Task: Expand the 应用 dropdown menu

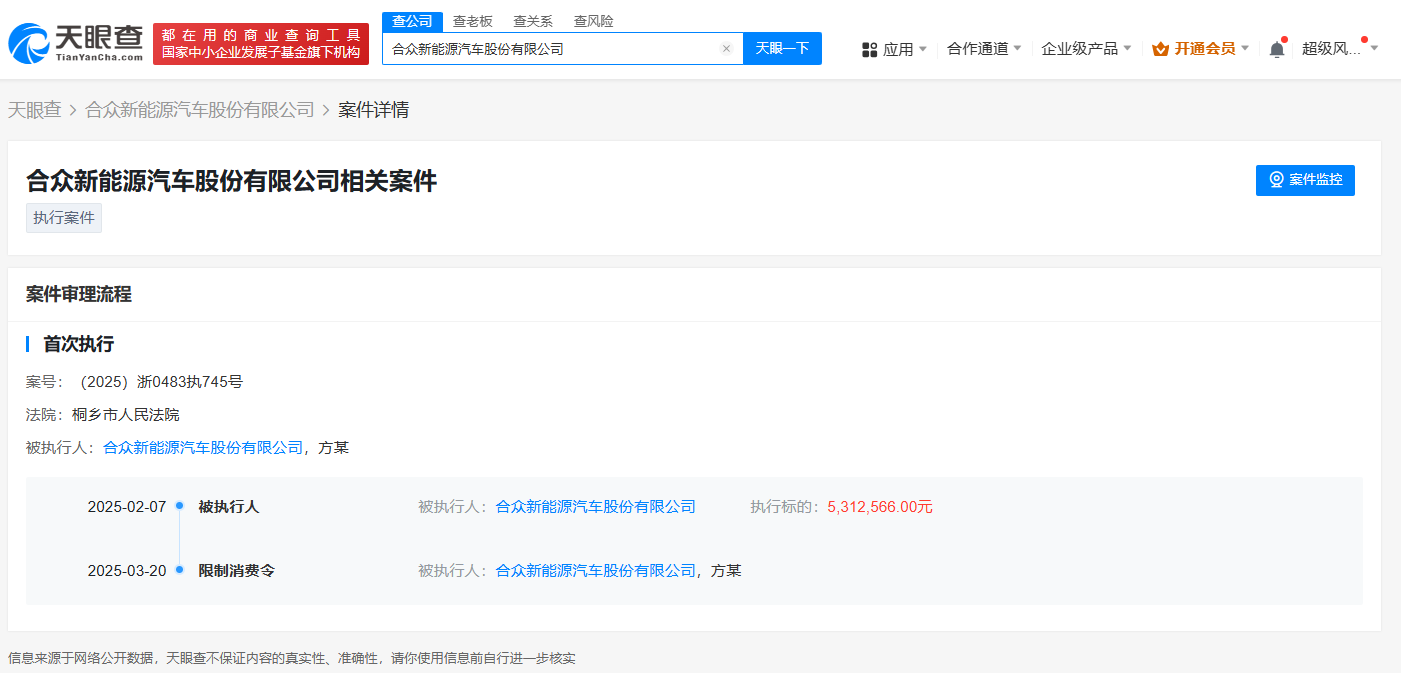Action: coord(905,49)
